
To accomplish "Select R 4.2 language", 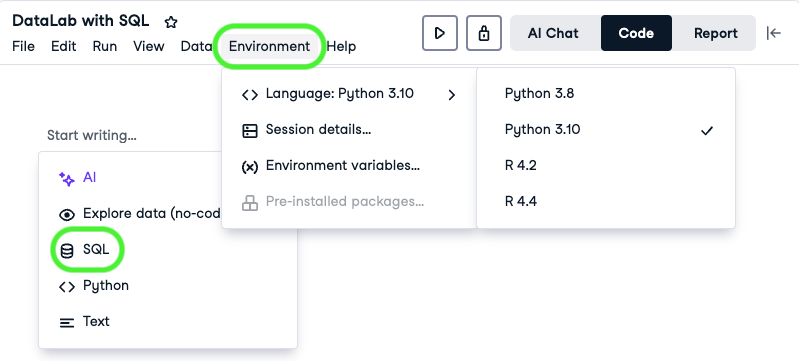I will [x=606, y=166].
